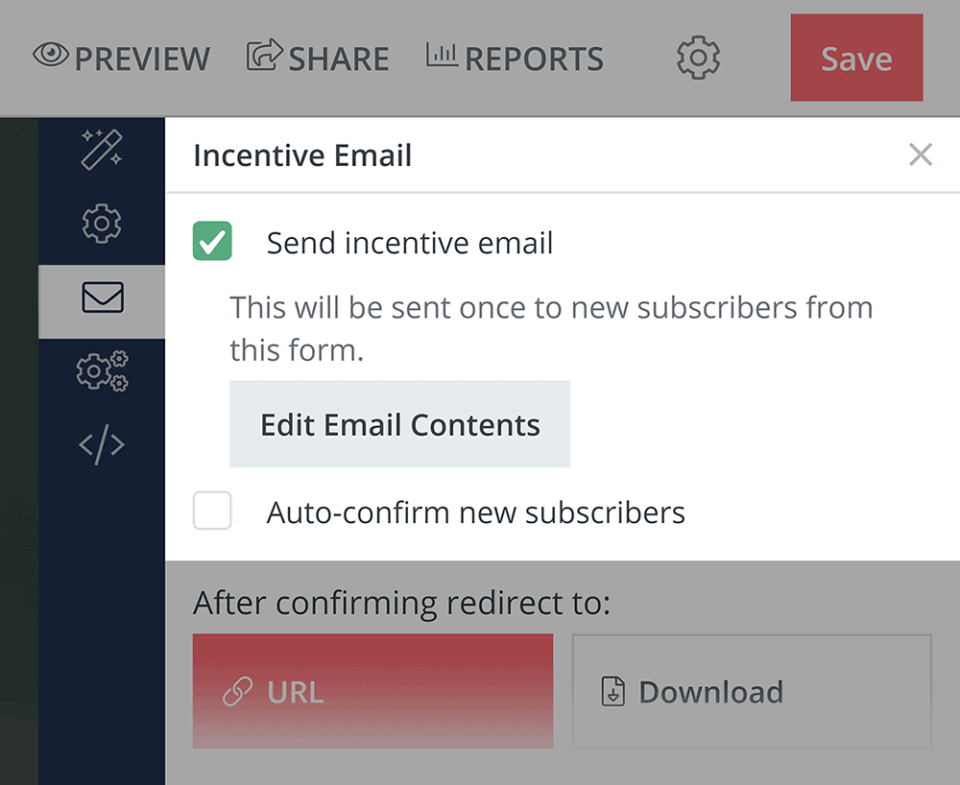Open the settings gear in the sidebar
The height and width of the screenshot is (785, 960).
click(101, 224)
